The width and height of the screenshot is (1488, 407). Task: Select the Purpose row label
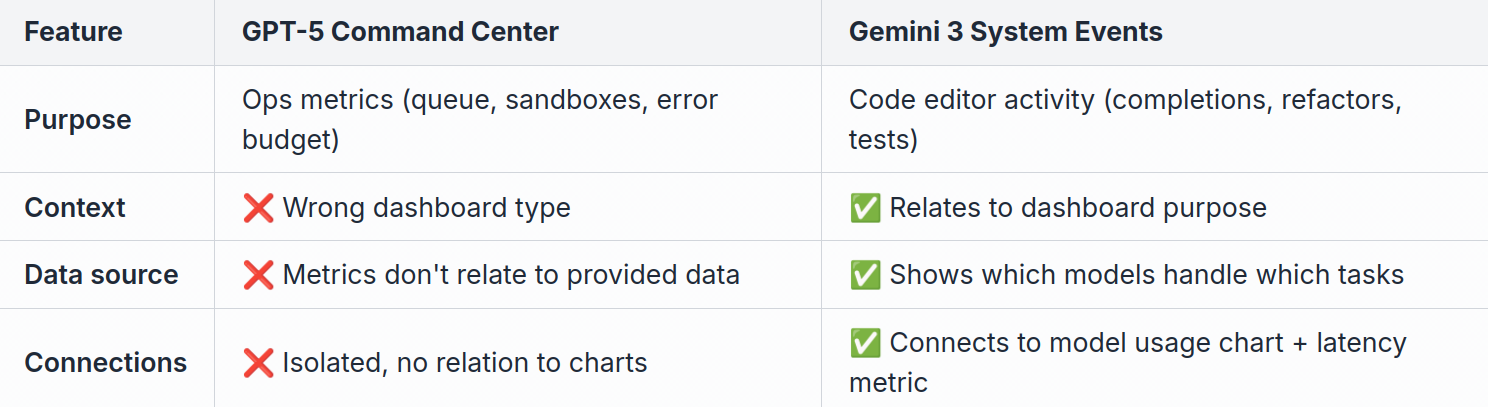tap(78, 120)
